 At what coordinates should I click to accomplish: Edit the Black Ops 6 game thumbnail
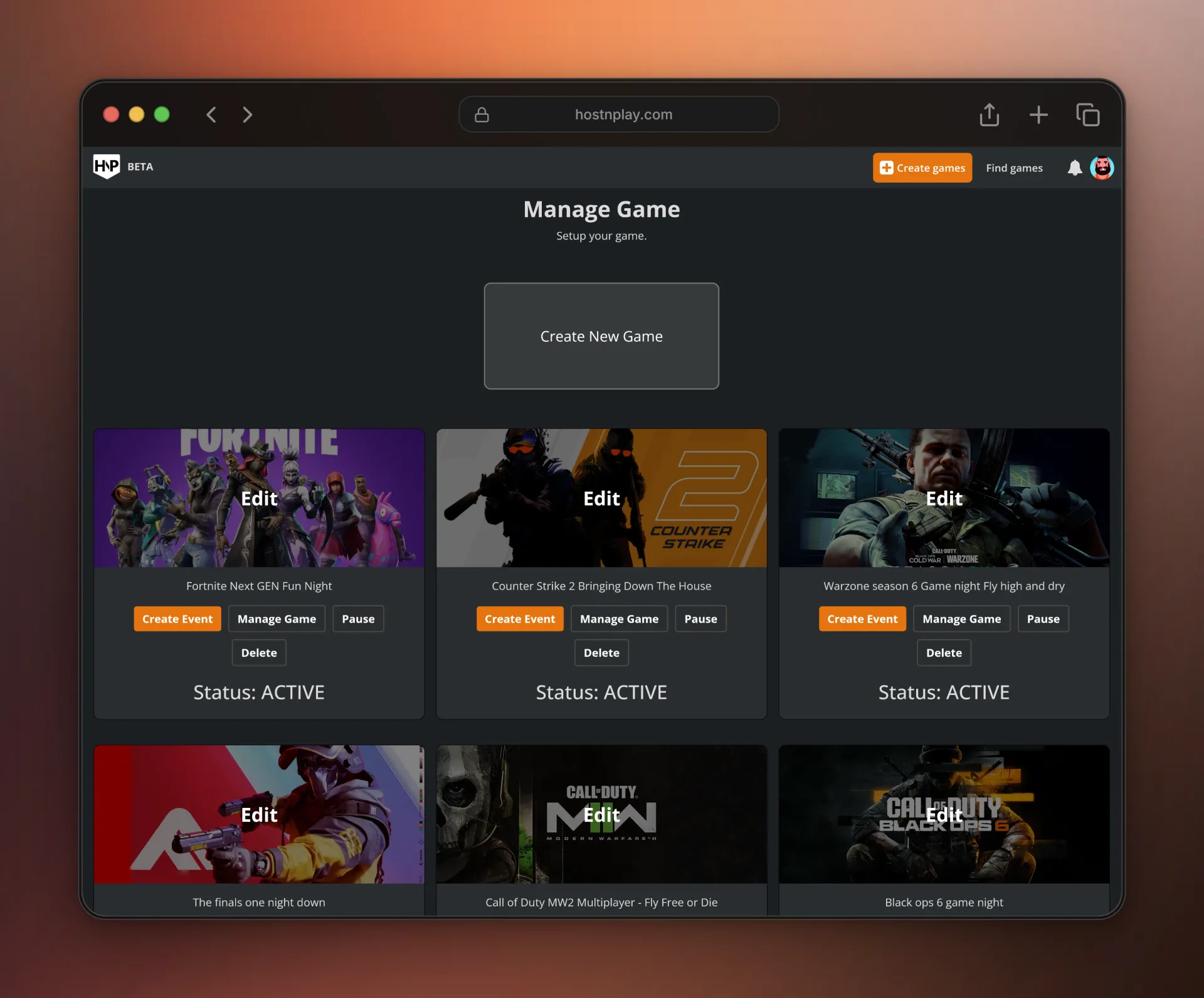click(x=944, y=814)
